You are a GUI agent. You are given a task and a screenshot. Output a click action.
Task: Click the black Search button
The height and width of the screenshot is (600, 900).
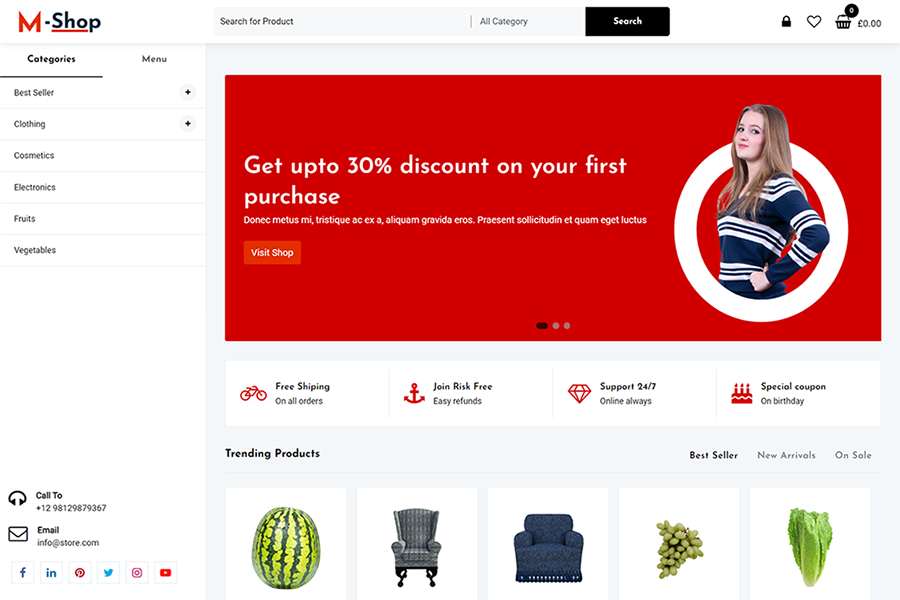tap(627, 21)
